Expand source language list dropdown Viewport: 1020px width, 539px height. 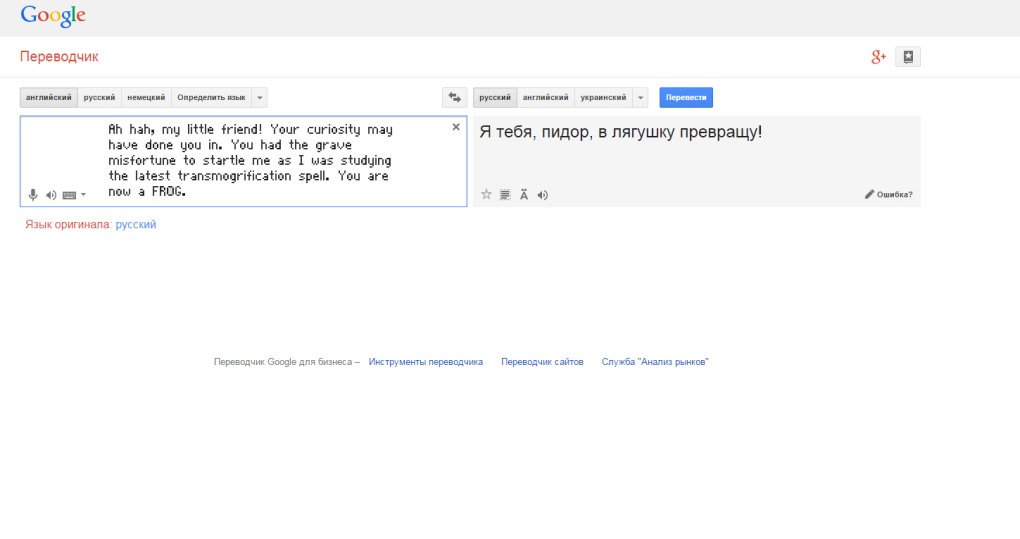coord(260,98)
